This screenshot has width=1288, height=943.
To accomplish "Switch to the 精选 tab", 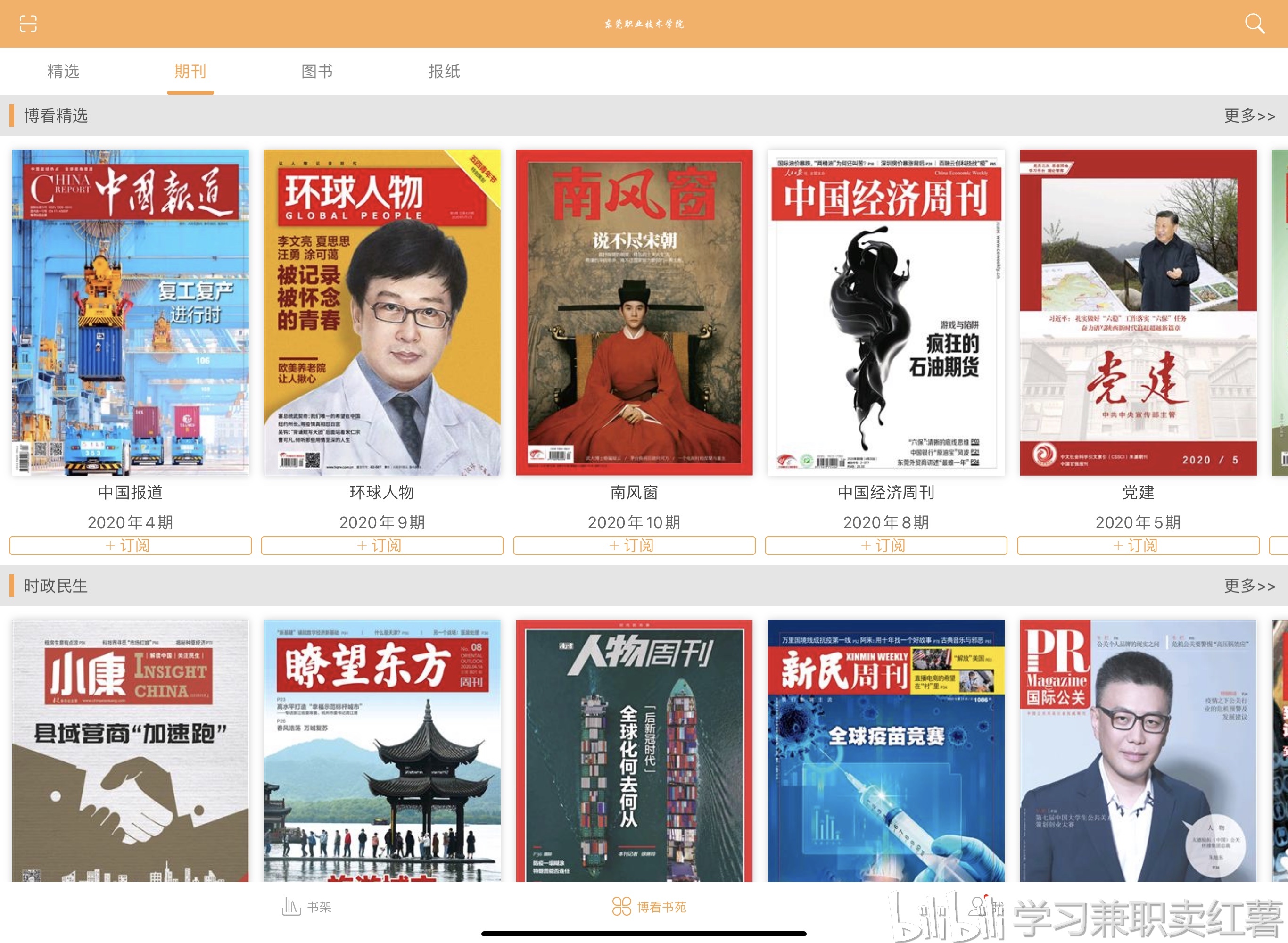I will click(x=63, y=71).
